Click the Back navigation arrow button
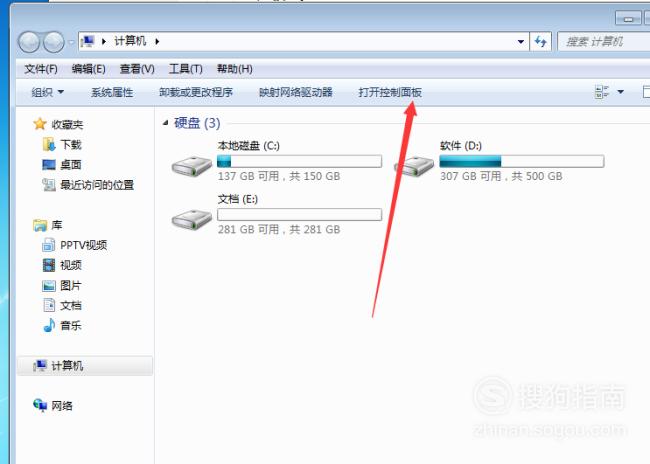Image resolution: width=650 pixels, height=464 pixels. tap(29, 42)
